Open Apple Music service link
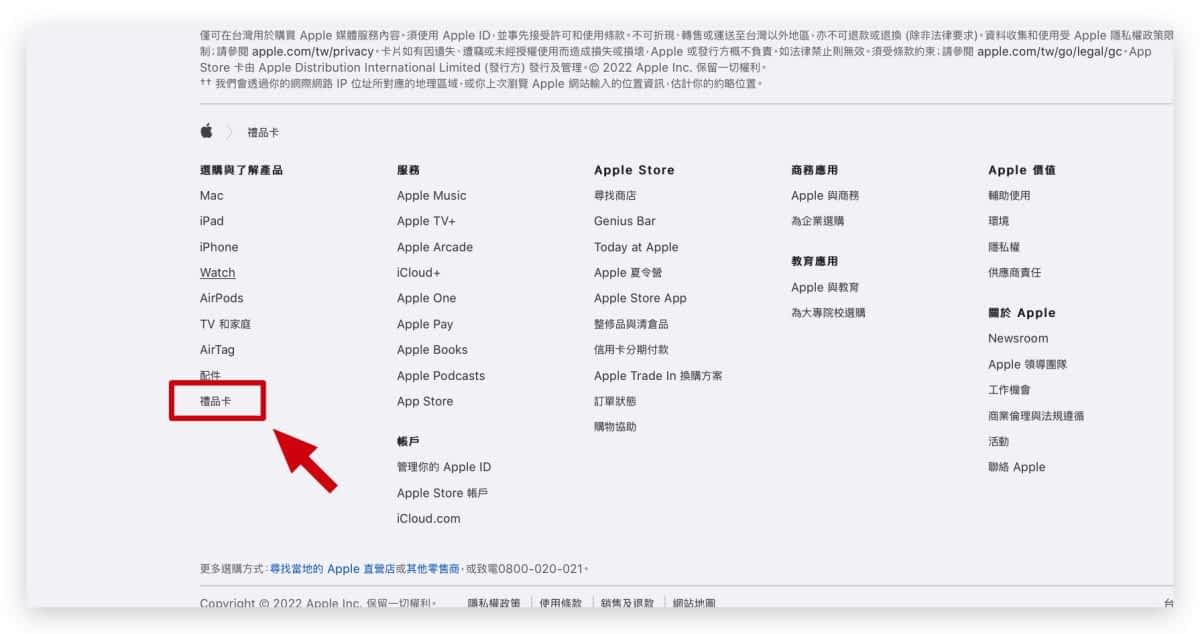This screenshot has width=1200, height=634. [432, 196]
